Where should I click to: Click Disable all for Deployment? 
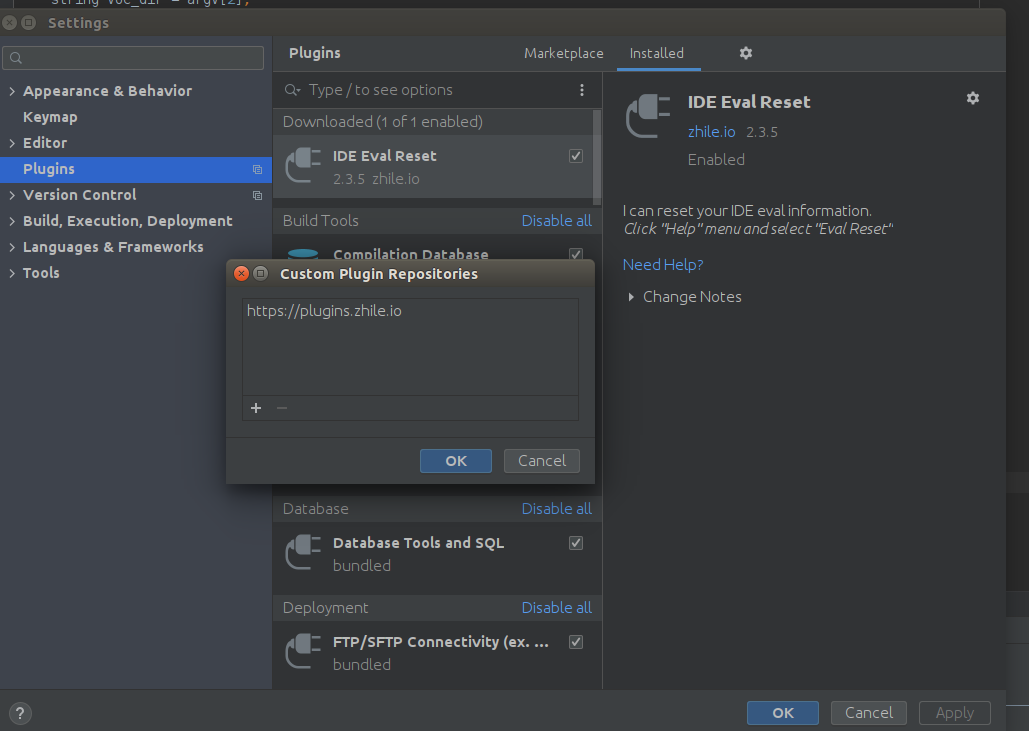pos(556,608)
